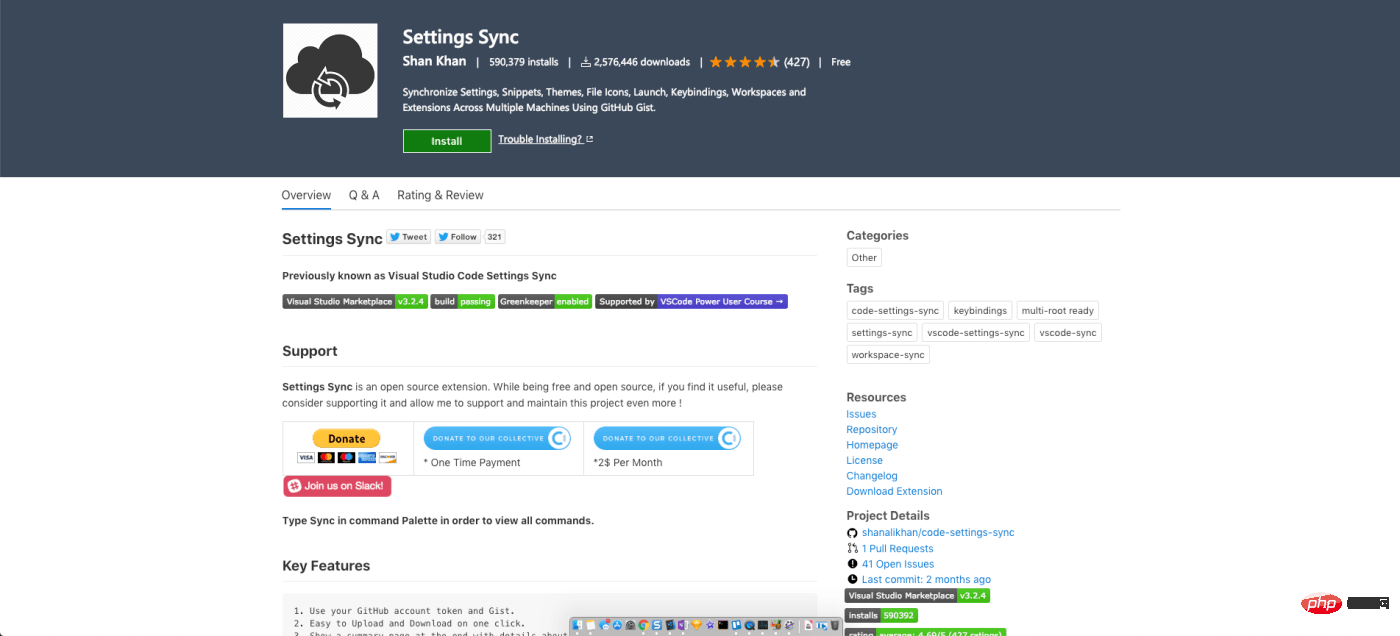Click the 590,379 installs text
Viewport: 1400px width, 636px height.
click(x=524, y=62)
